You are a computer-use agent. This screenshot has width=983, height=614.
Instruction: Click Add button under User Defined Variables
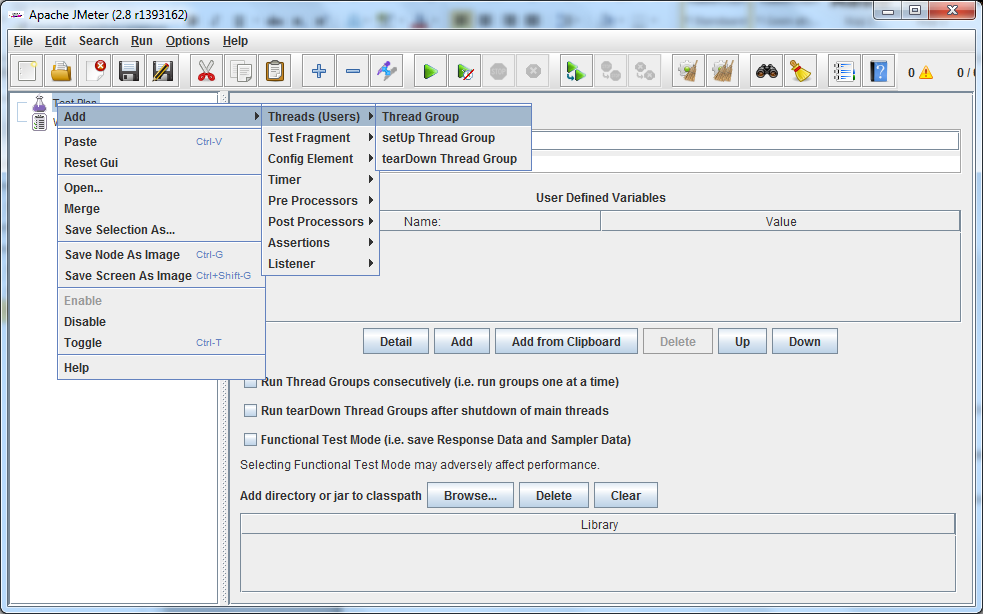[x=461, y=342]
